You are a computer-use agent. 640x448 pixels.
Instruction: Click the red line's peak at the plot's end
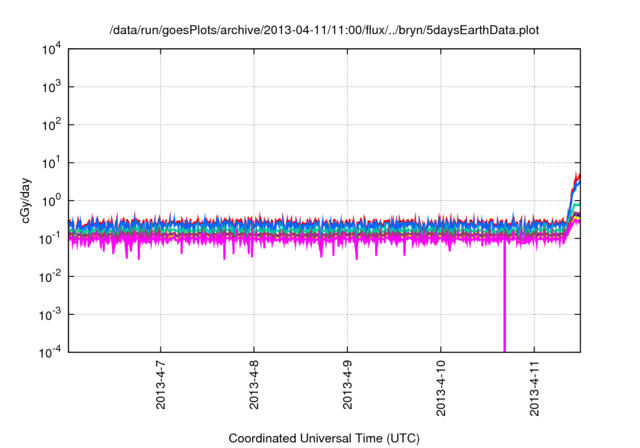pyautogui.click(x=577, y=176)
